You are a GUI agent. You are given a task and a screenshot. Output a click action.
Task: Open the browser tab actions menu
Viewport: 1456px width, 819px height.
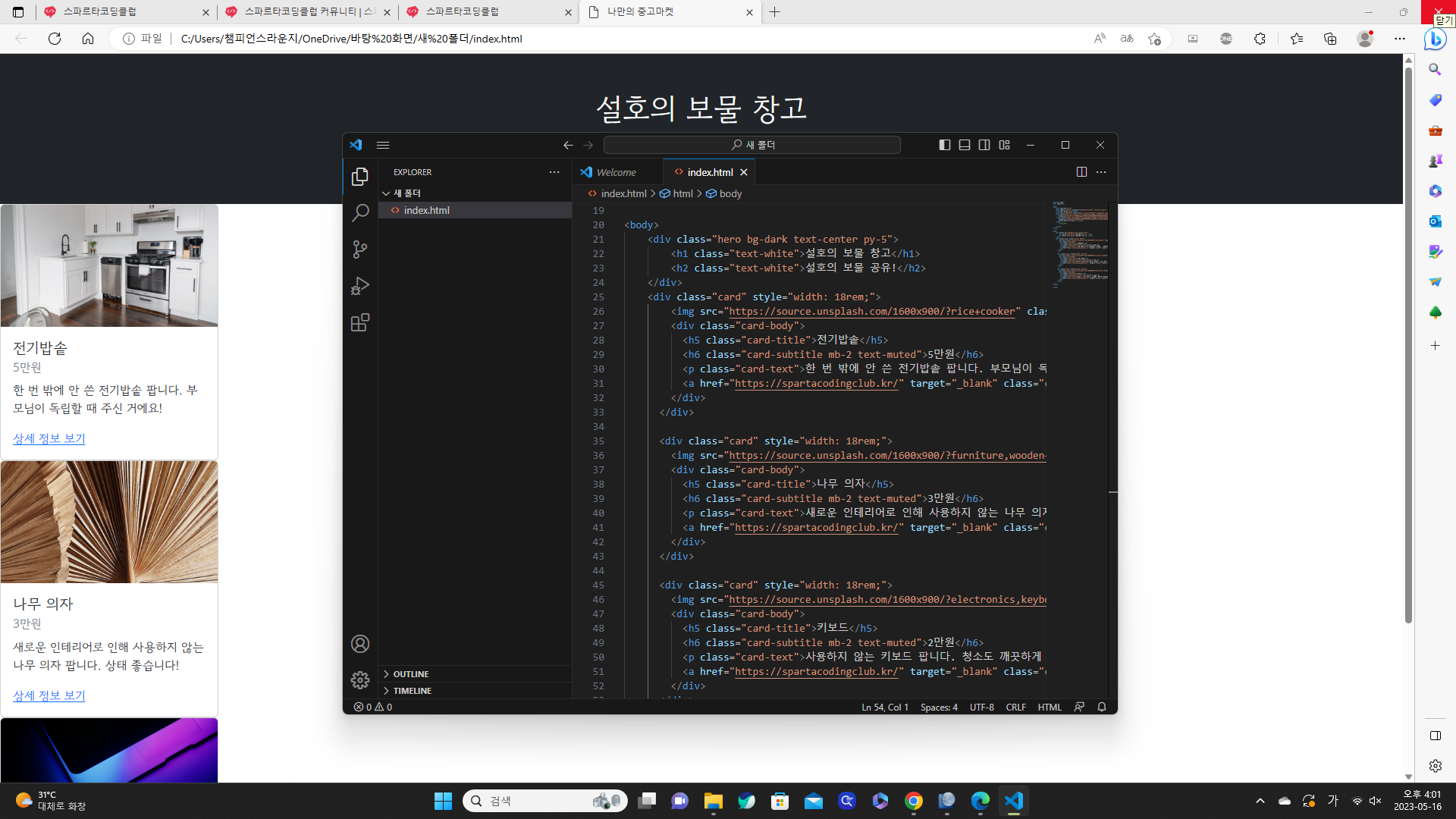coord(18,12)
